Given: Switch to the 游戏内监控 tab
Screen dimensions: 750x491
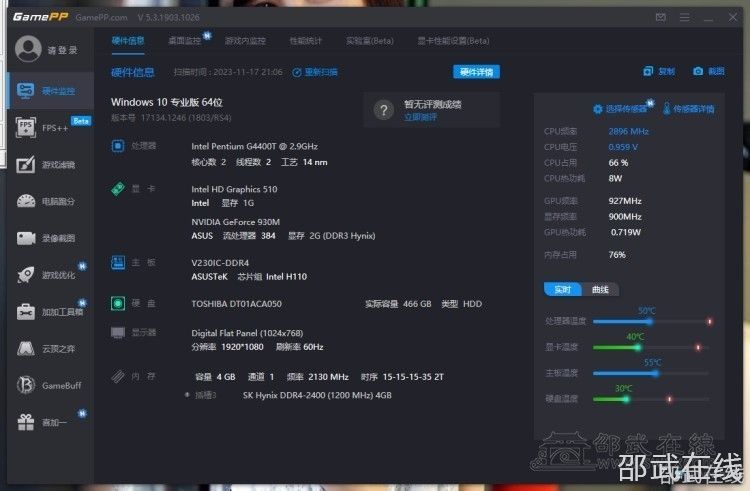Looking at the screenshot, I should [245, 41].
